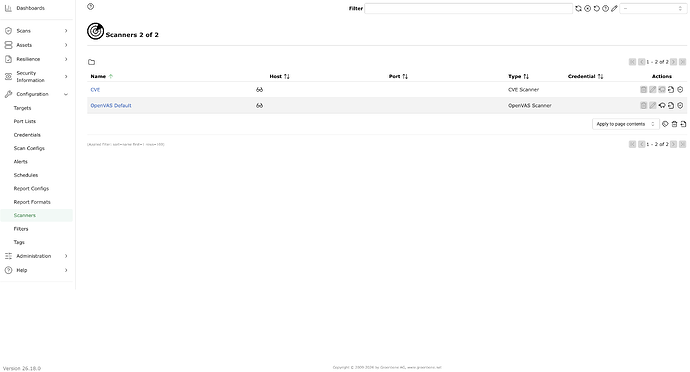Image resolution: width=690 pixels, height=372 pixels.
Task: Open Filters in sidebar
Action: pyautogui.click(x=21, y=229)
